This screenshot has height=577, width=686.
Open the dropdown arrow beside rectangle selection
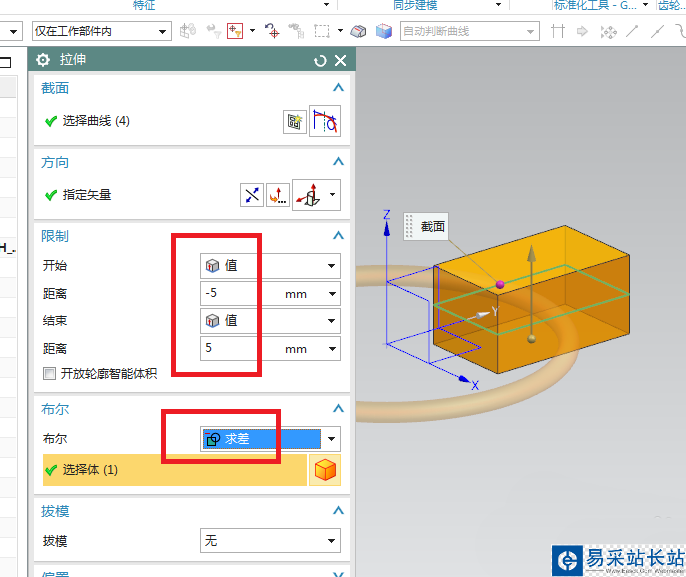340,31
